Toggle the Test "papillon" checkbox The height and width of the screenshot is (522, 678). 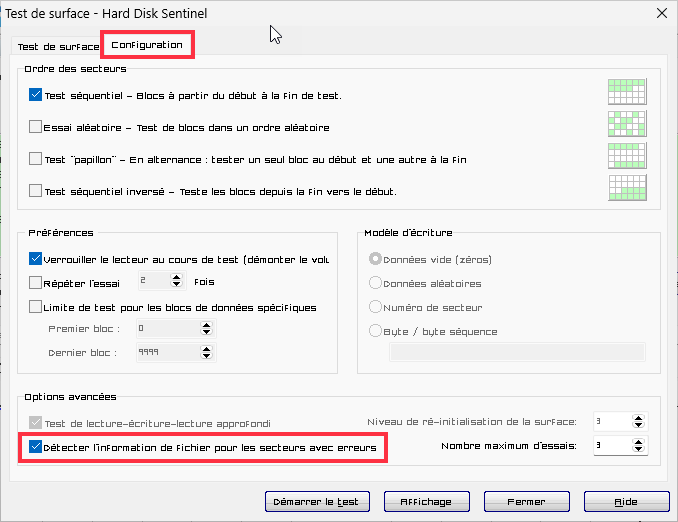tap(36, 160)
